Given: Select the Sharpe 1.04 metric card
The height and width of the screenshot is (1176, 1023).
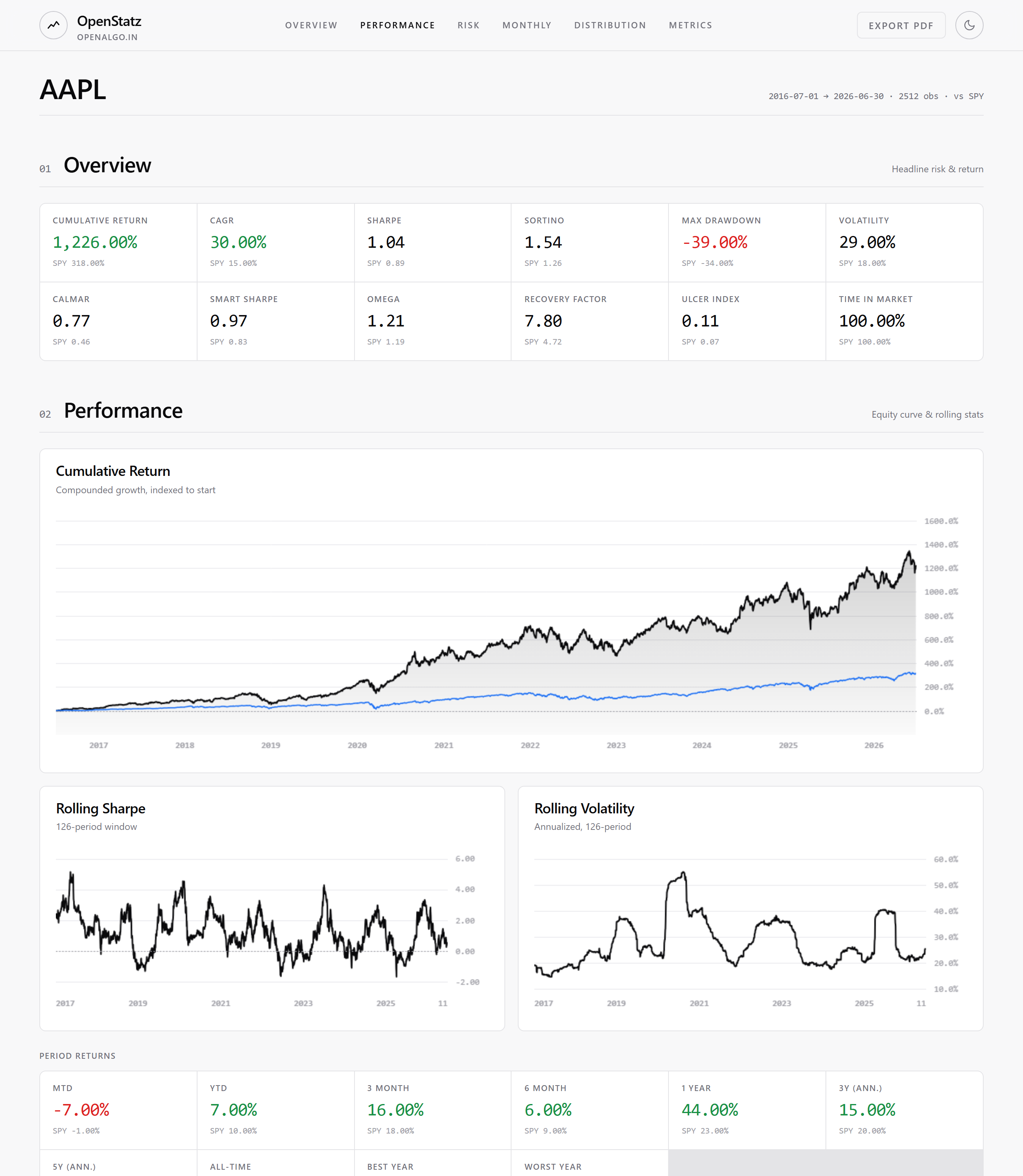Looking at the screenshot, I should coord(432,243).
